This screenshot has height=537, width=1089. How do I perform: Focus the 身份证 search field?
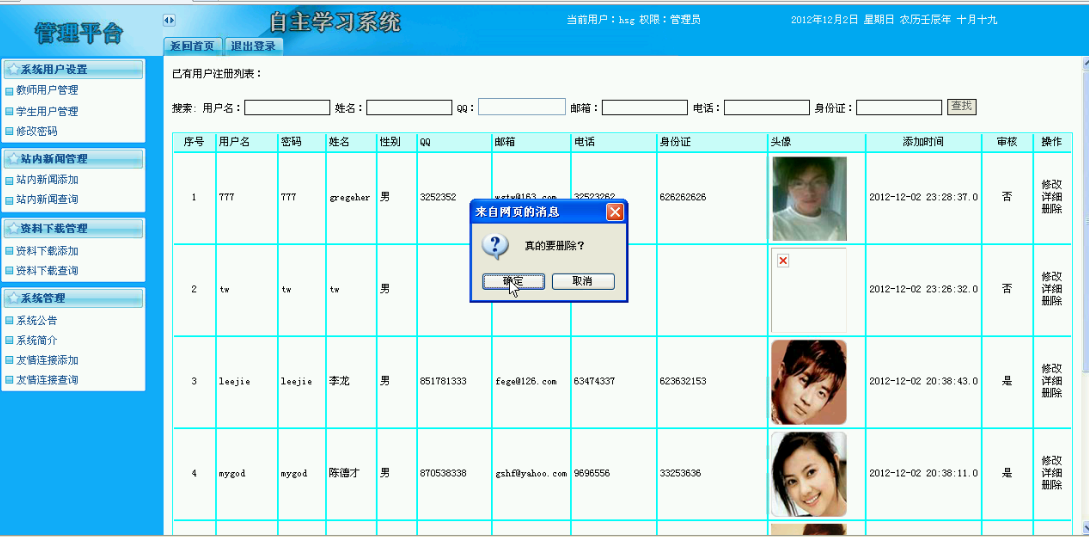point(899,108)
